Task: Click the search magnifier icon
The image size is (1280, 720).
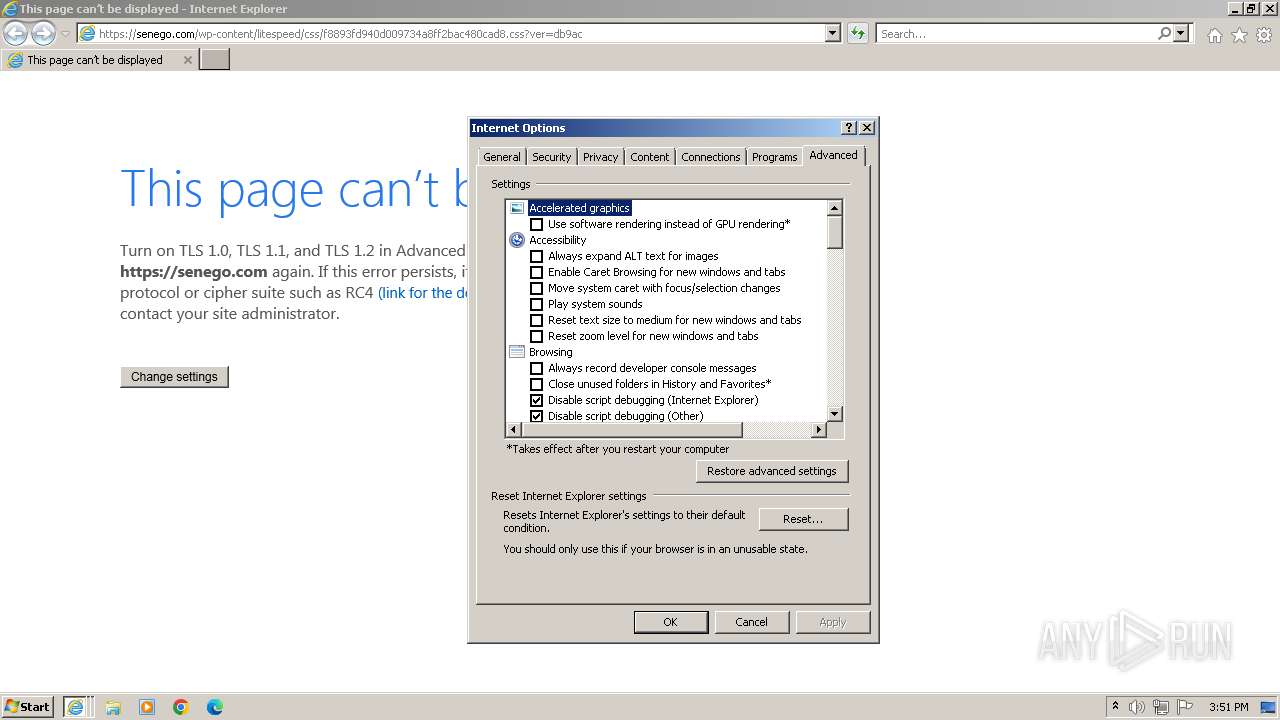Action: (1164, 33)
